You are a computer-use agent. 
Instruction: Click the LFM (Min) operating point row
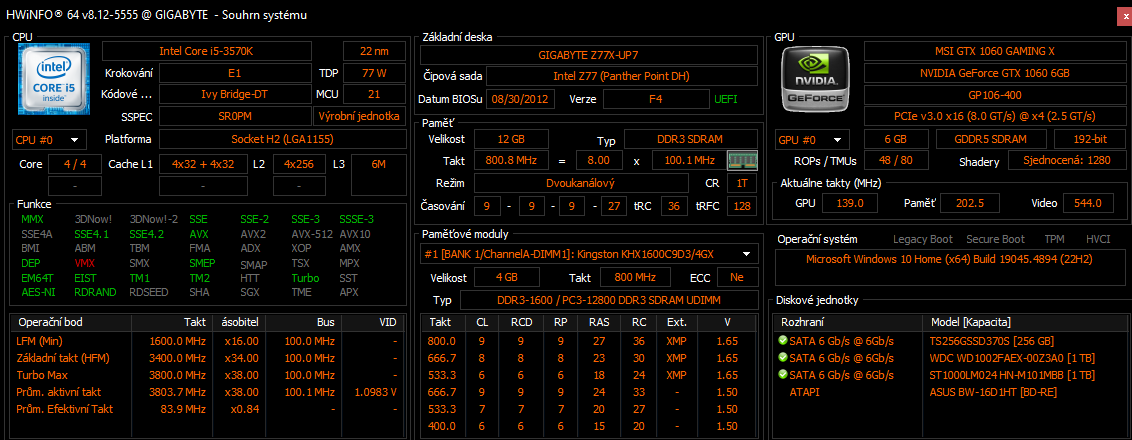pyautogui.click(x=206, y=340)
